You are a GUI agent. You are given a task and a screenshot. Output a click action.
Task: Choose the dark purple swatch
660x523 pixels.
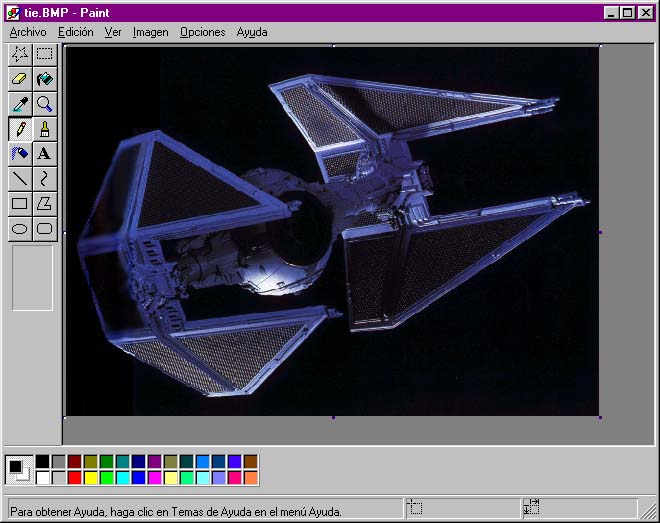[154, 462]
